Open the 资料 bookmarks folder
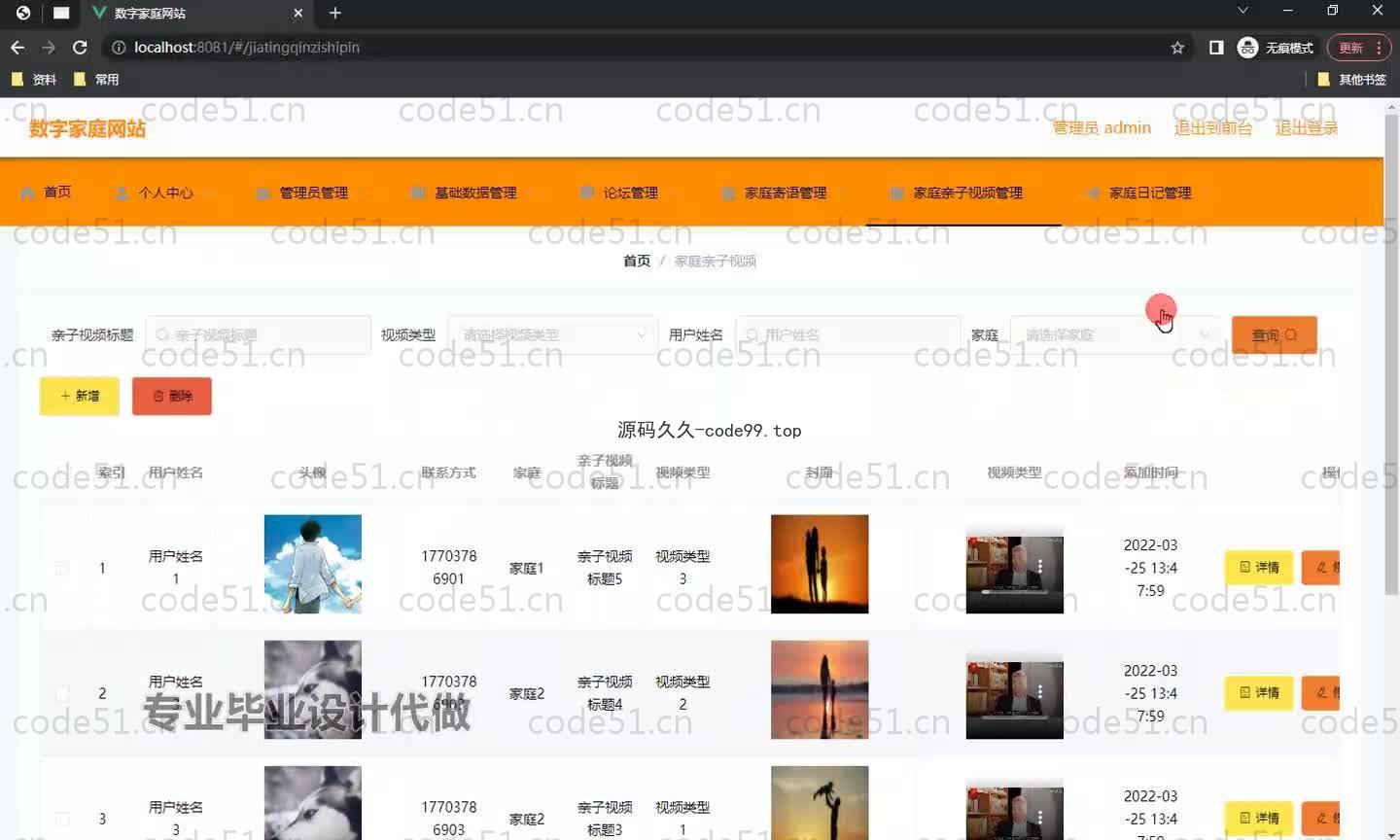Screen dimensions: 1400x840 click(x=34, y=80)
